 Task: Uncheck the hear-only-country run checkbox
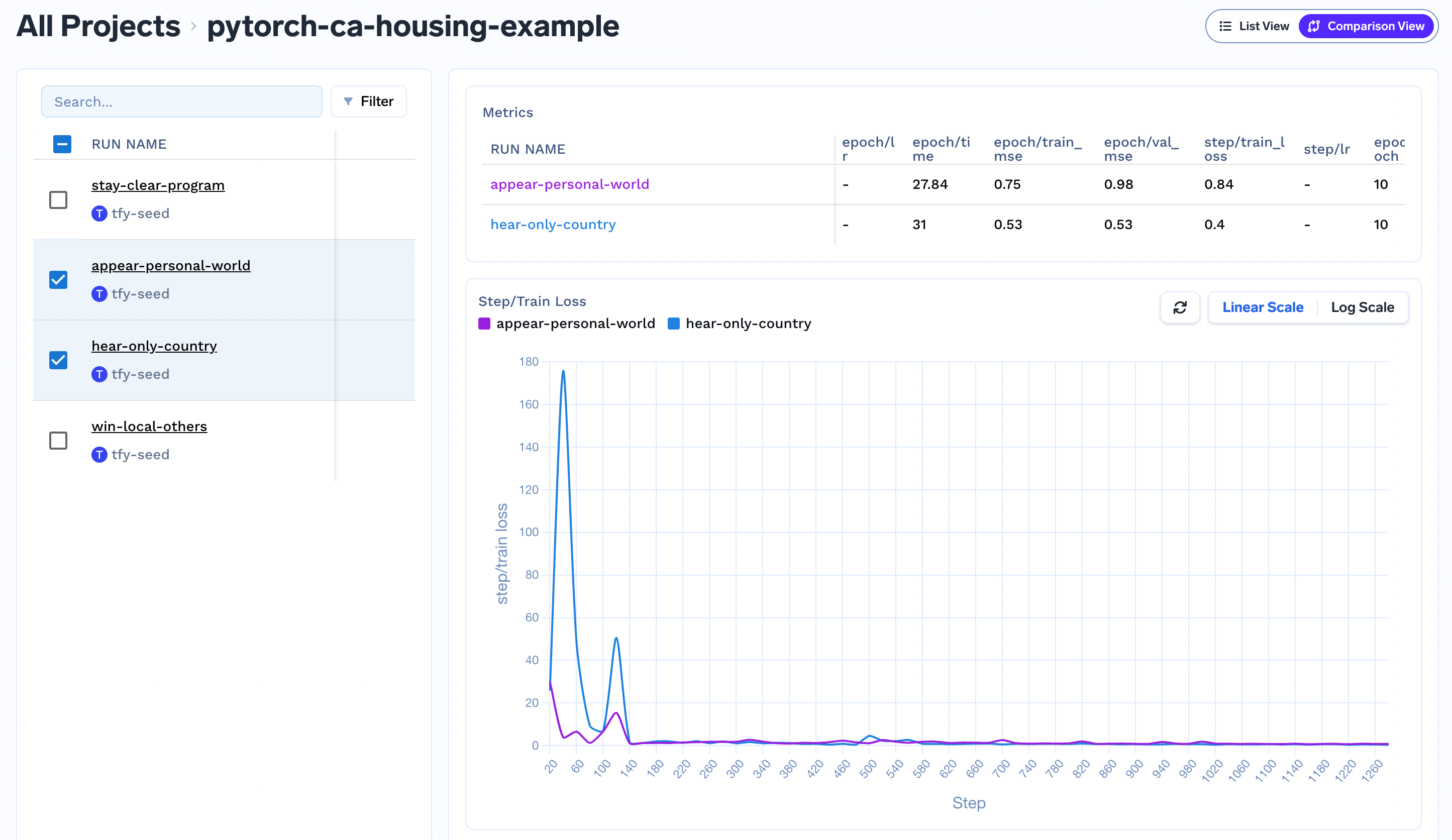tap(58, 361)
